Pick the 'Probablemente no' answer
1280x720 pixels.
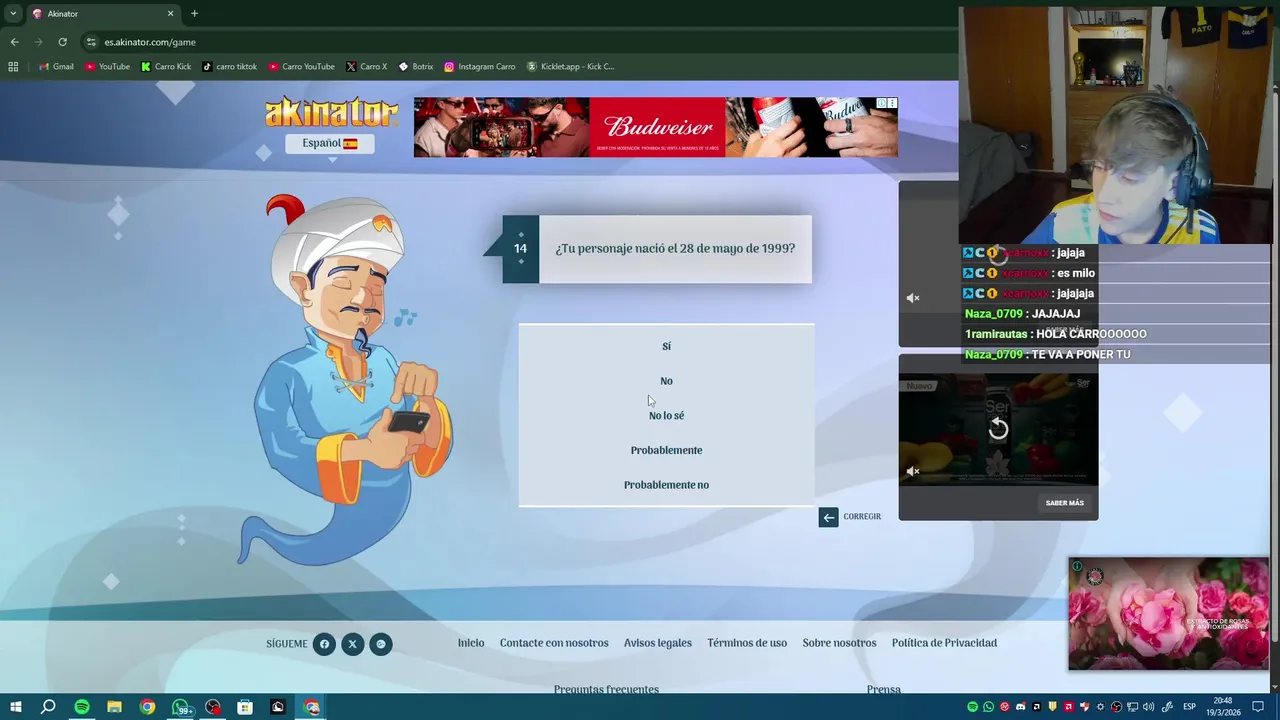coord(666,485)
